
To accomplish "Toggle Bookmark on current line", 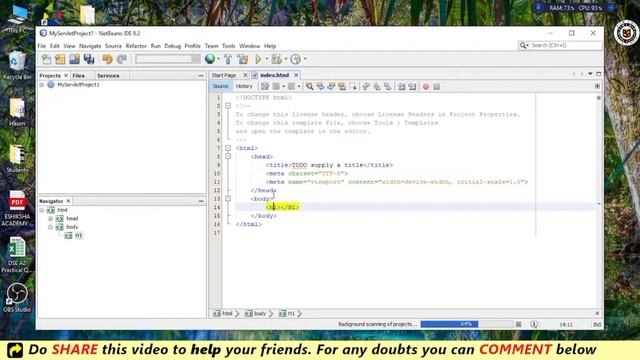I will pyautogui.click(x=388, y=87).
